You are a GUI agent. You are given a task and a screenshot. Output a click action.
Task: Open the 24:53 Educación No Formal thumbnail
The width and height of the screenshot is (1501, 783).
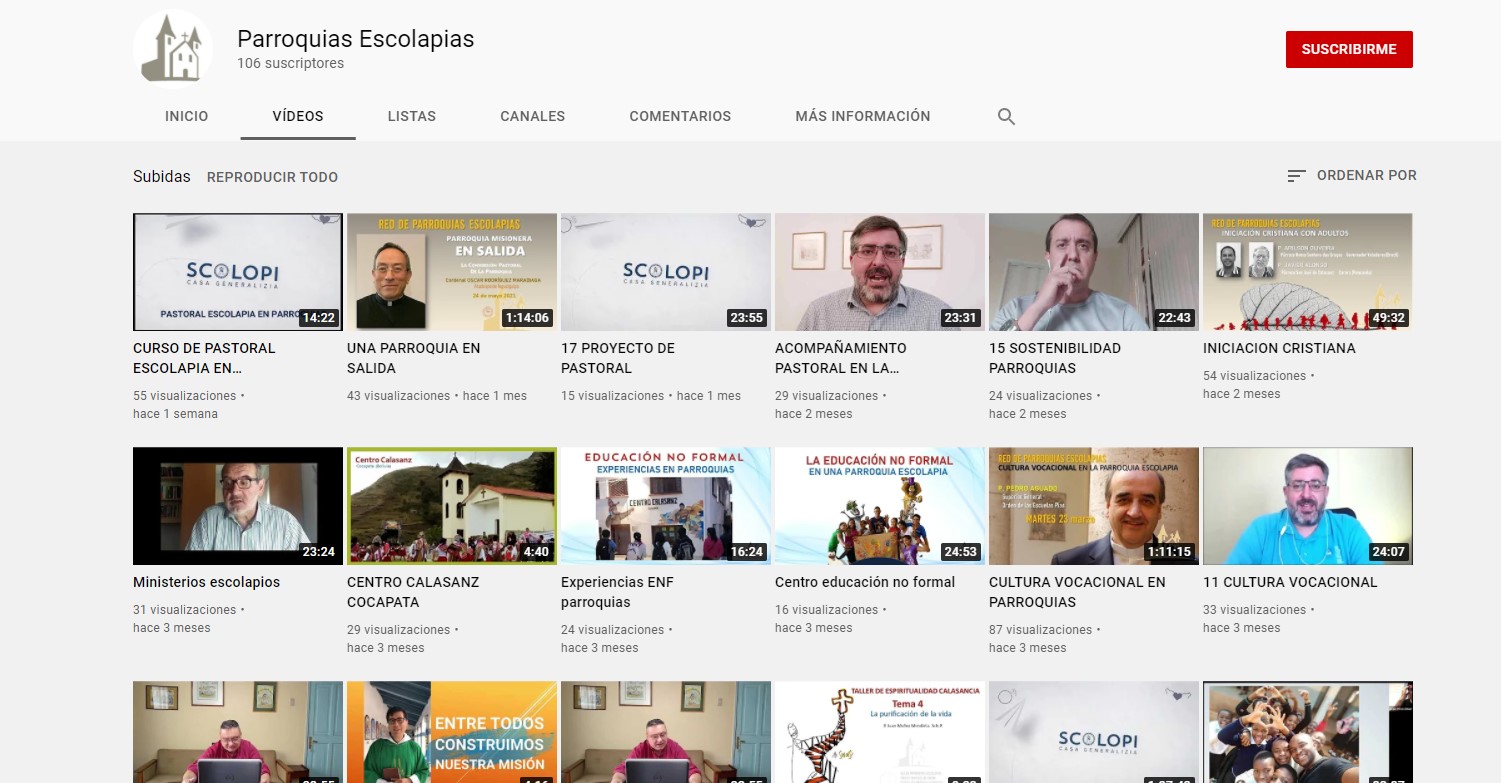point(880,506)
